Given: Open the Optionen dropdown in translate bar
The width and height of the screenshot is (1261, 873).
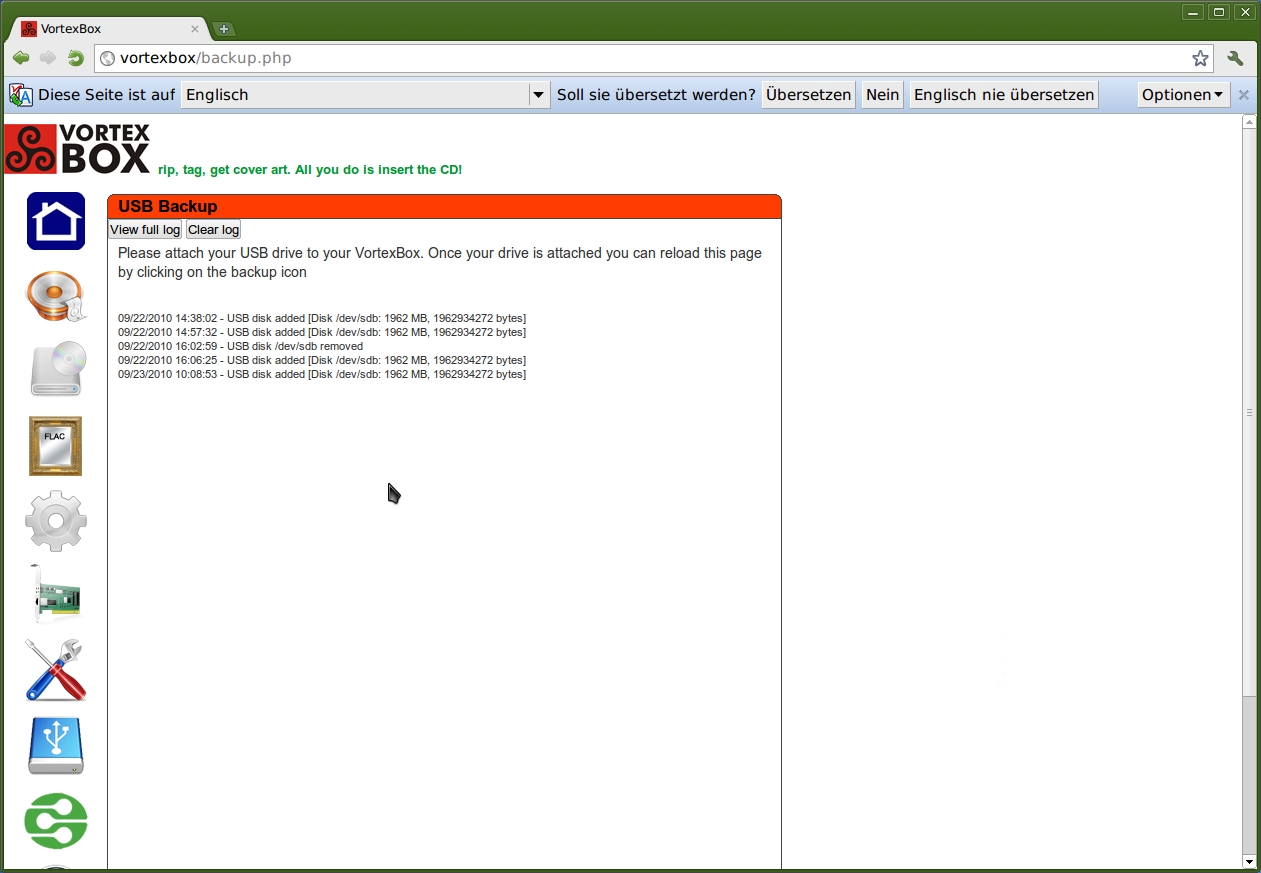Looking at the screenshot, I should point(1183,95).
